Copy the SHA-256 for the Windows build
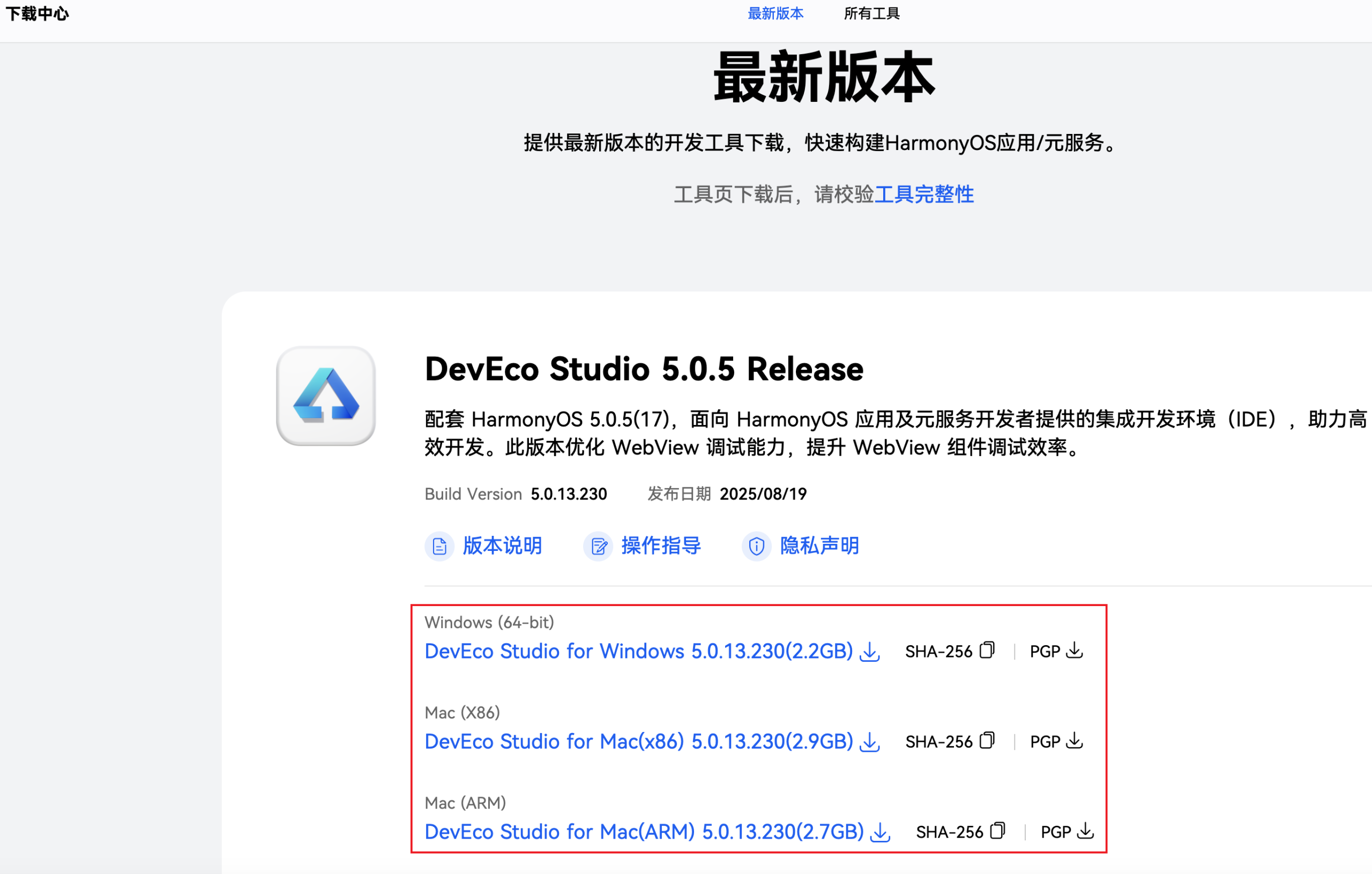The image size is (1372, 874). point(987,650)
